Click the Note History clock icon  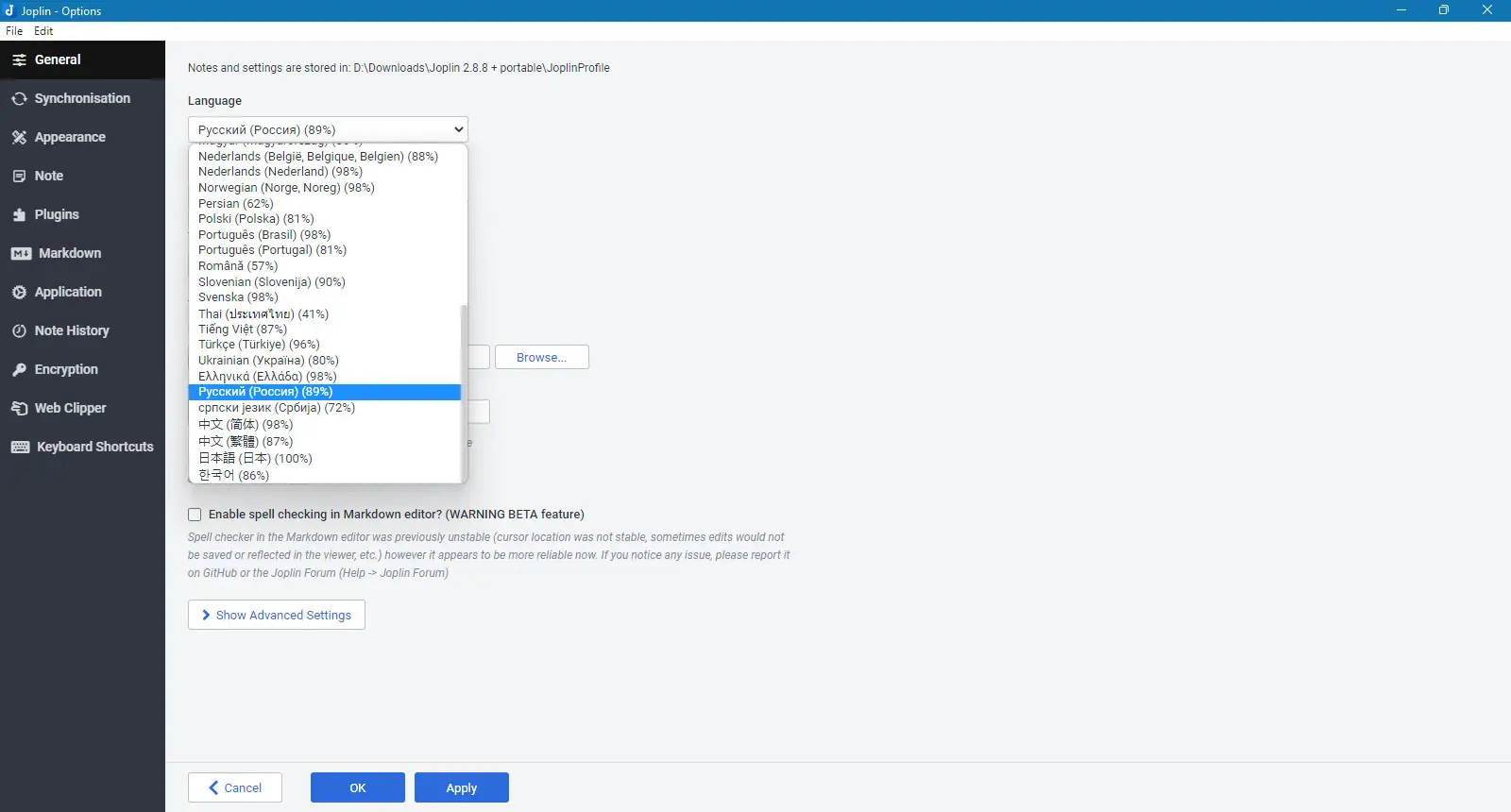(19, 330)
